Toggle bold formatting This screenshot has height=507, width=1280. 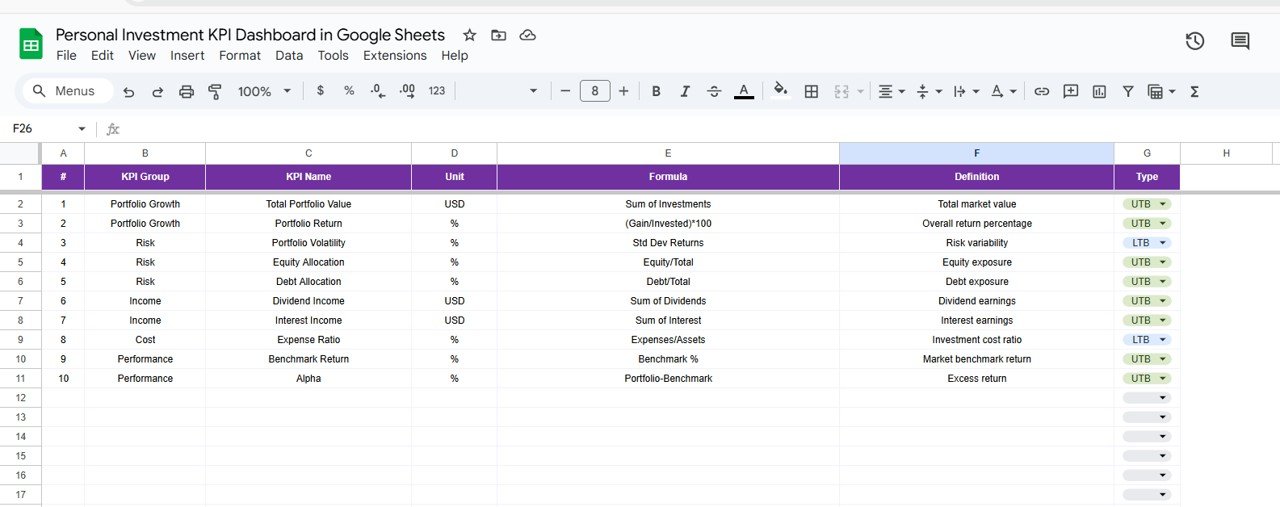point(656,91)
